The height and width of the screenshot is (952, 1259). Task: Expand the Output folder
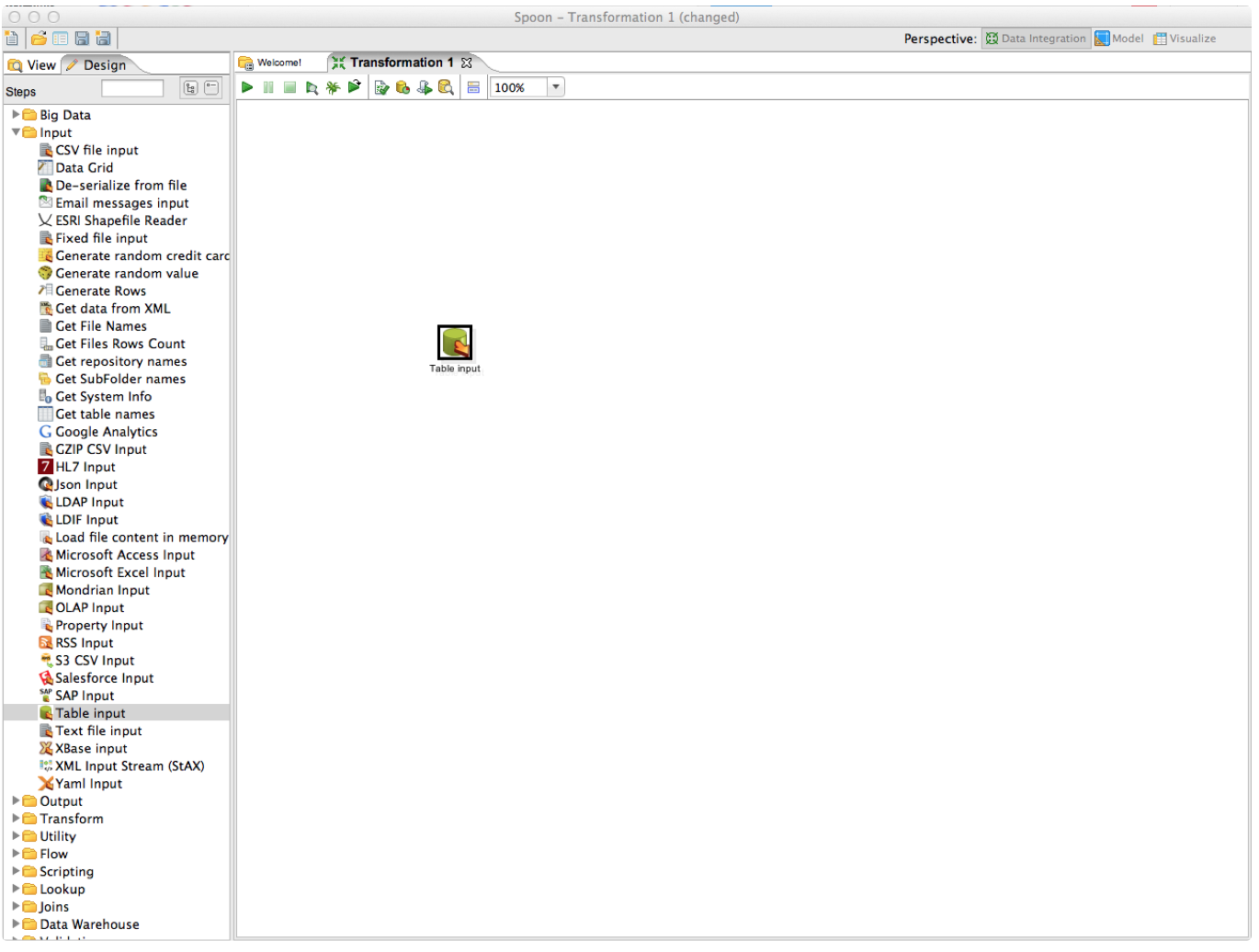coord(16,801)
